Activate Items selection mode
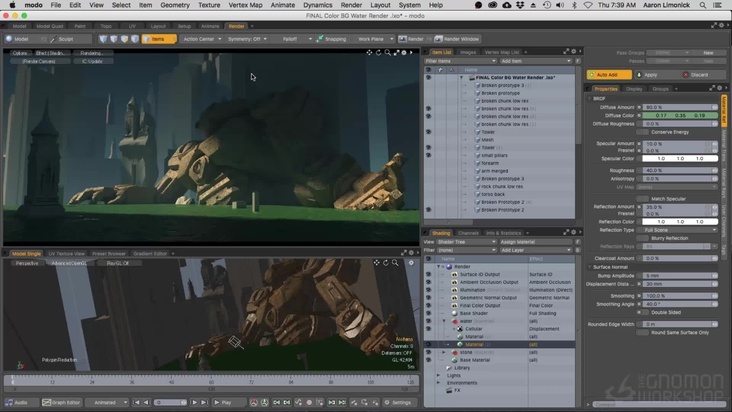Image resolution: width=732 pixels, height=412 pixels. pos(159,39)
